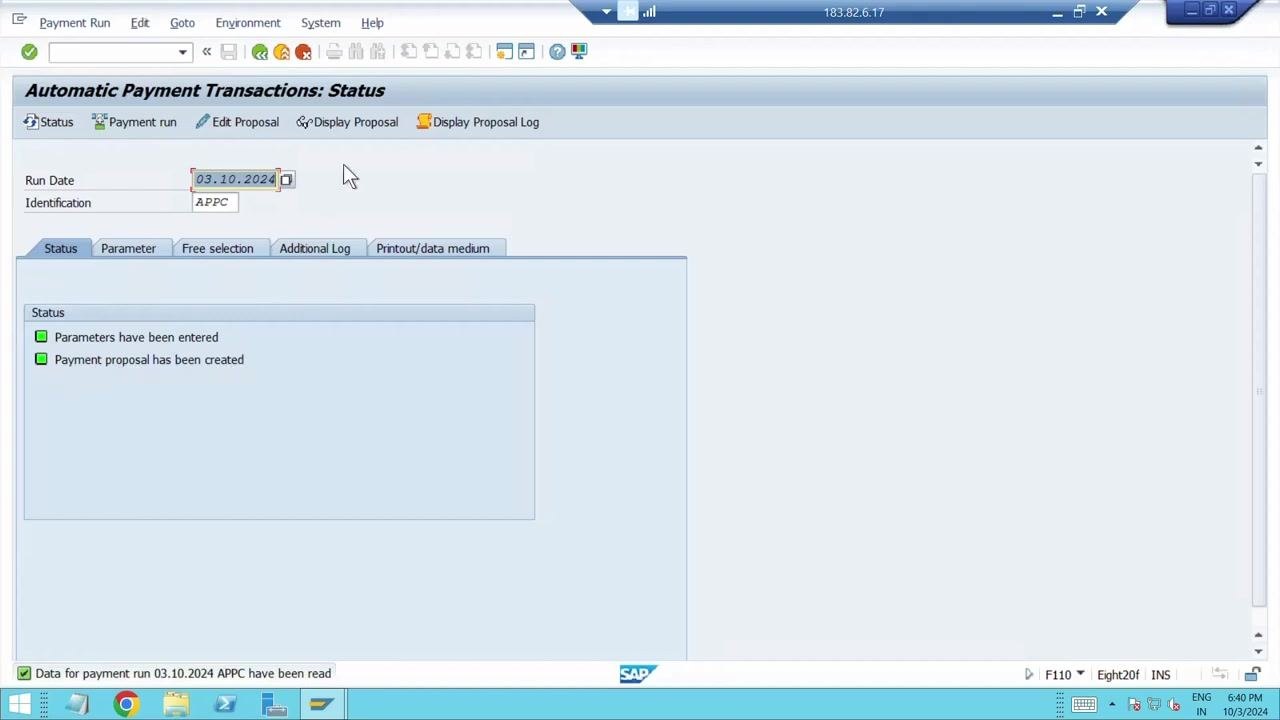
Task: Click the Print icon in toolbar
Action: pyautogui.click(x=334, y=52)
